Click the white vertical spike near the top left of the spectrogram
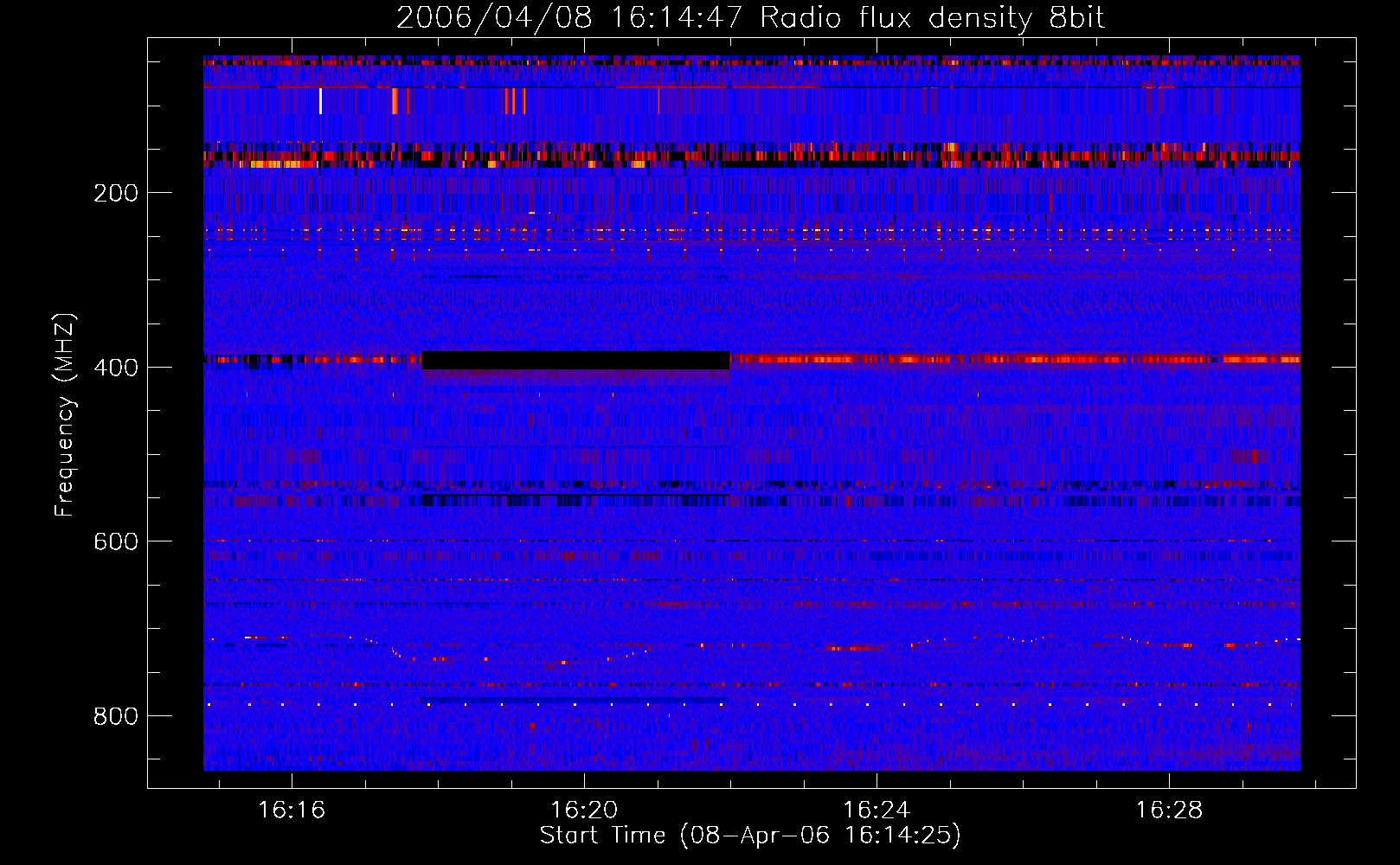Viewport: 1400px width, 865px height. (320, 101)
